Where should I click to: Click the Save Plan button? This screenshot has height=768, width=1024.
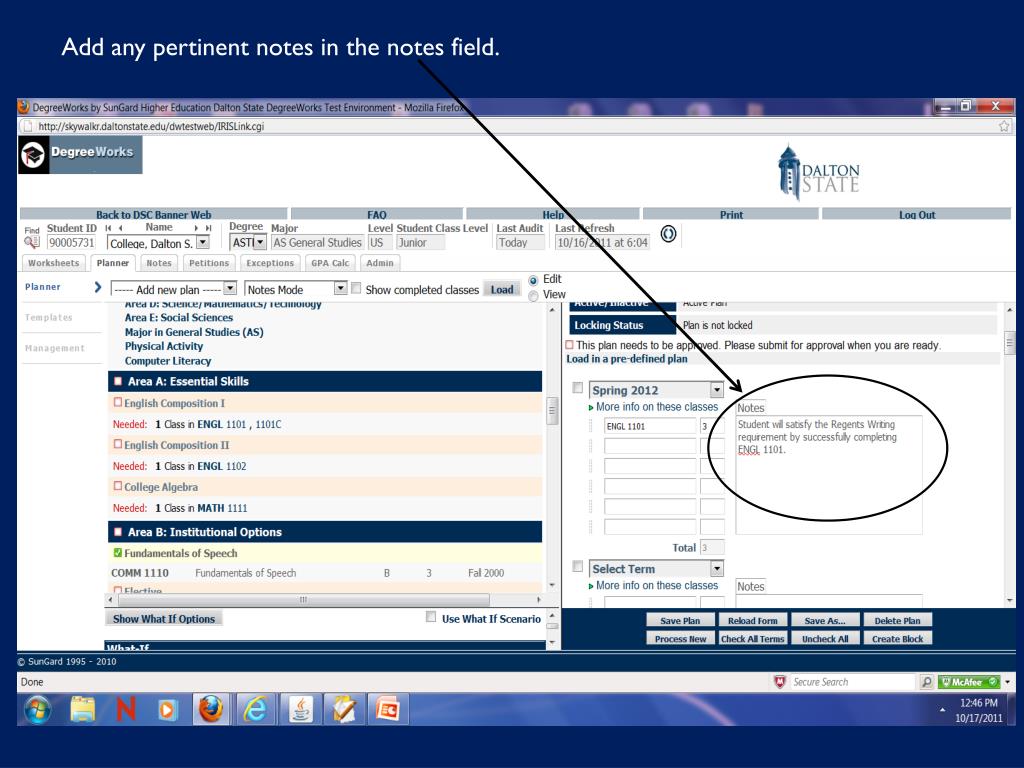click(680, 620)
